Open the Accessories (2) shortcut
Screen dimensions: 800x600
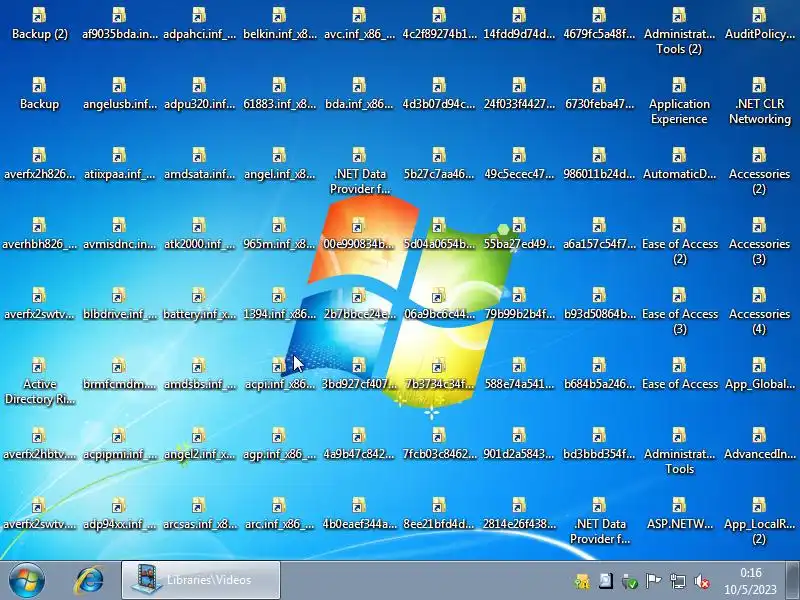pyautogui.click(x=759, y=171)
